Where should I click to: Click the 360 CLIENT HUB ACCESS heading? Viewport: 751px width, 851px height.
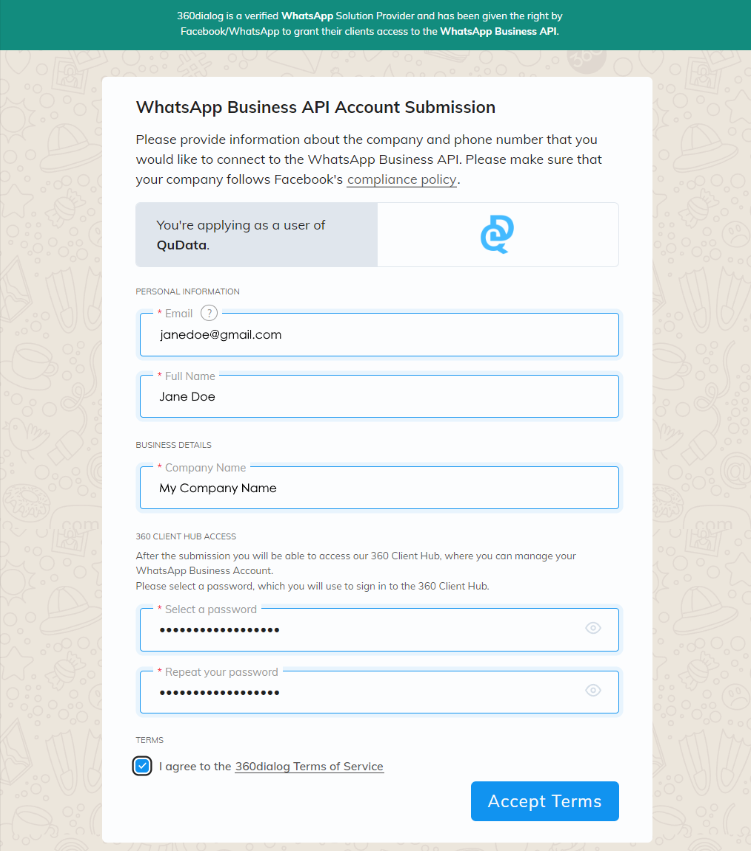pyautogui.click(x=186, y=537)
